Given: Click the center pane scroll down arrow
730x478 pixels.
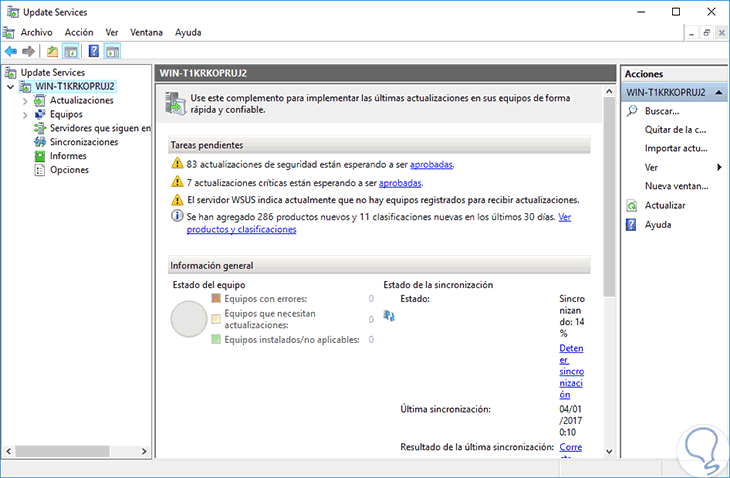Looking at the screenshot, I should [x=609, y=451].
